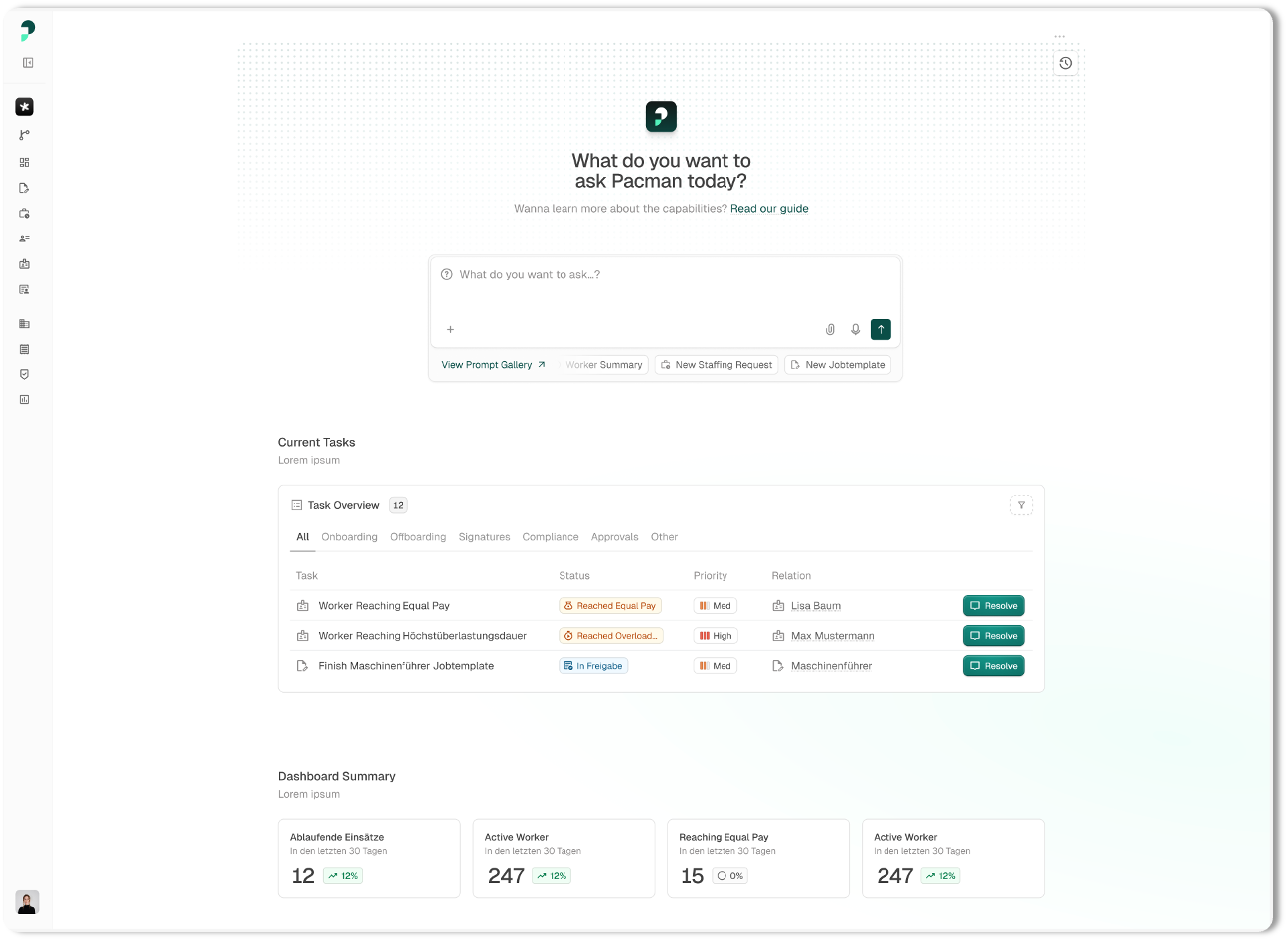
Task: Open the company building icon in sidebar
Action: coord(25,324)
